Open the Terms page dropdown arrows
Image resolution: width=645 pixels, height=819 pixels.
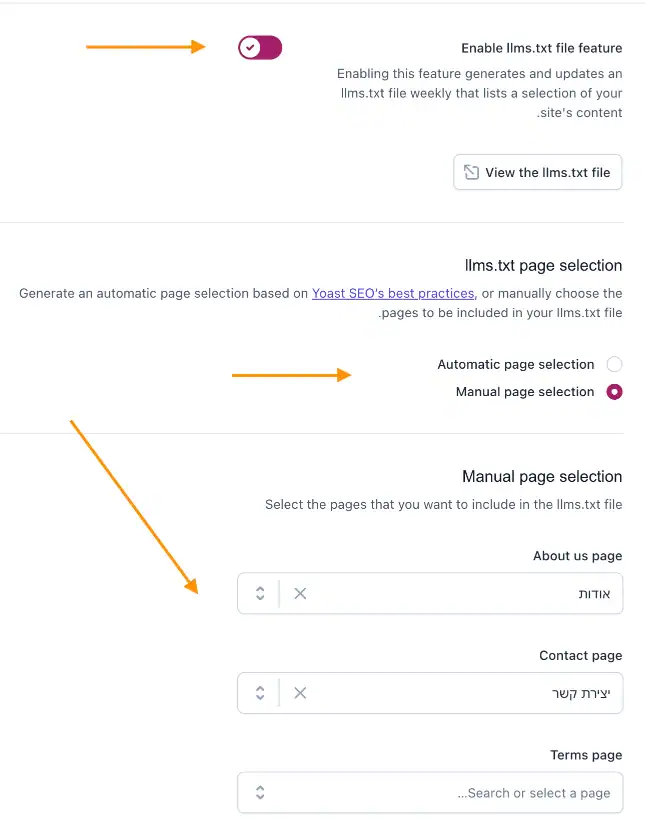click(x=260, y=793)
